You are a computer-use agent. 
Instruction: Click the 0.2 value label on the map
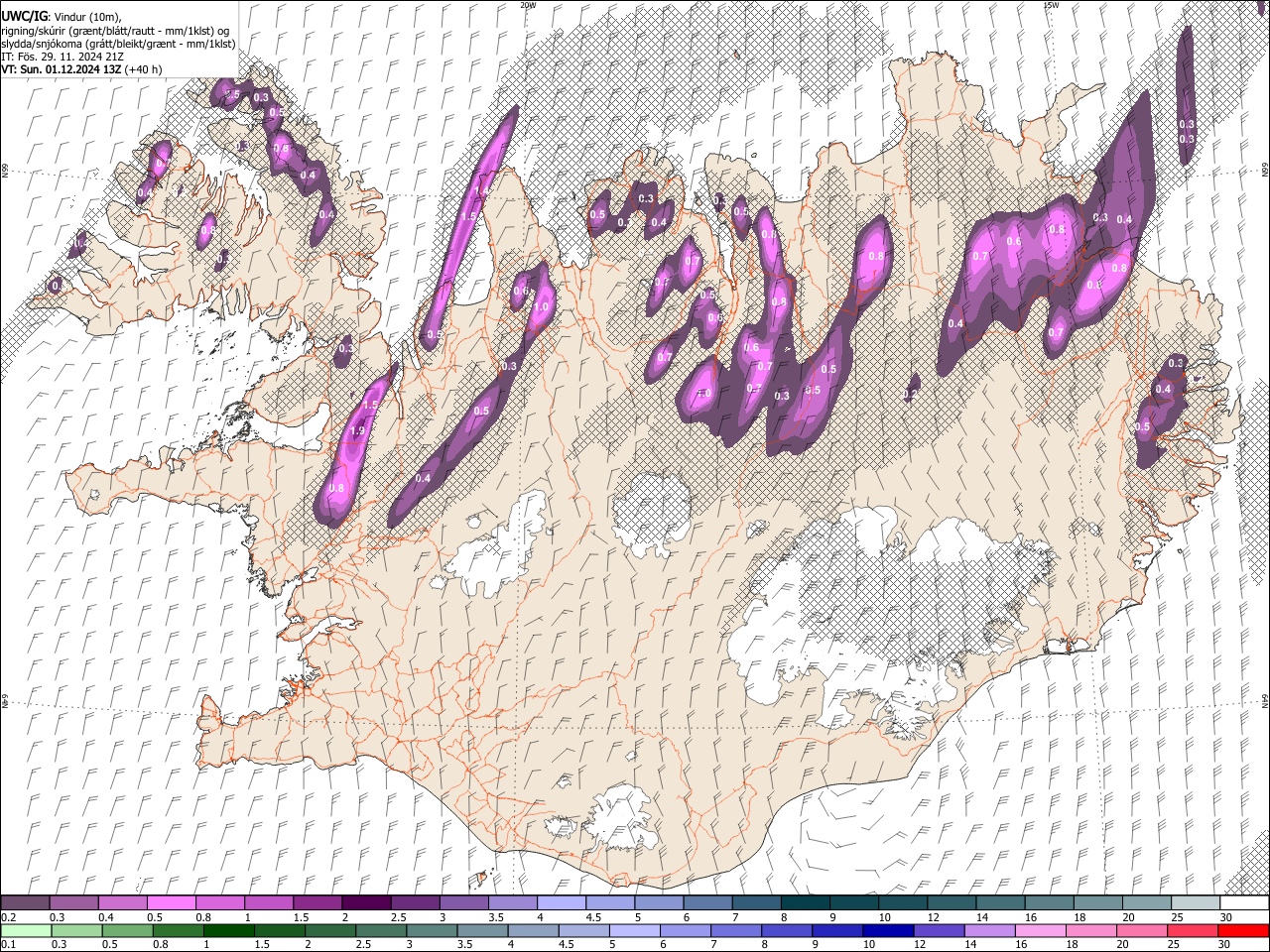pyautogui.click(x=910, y=394)
